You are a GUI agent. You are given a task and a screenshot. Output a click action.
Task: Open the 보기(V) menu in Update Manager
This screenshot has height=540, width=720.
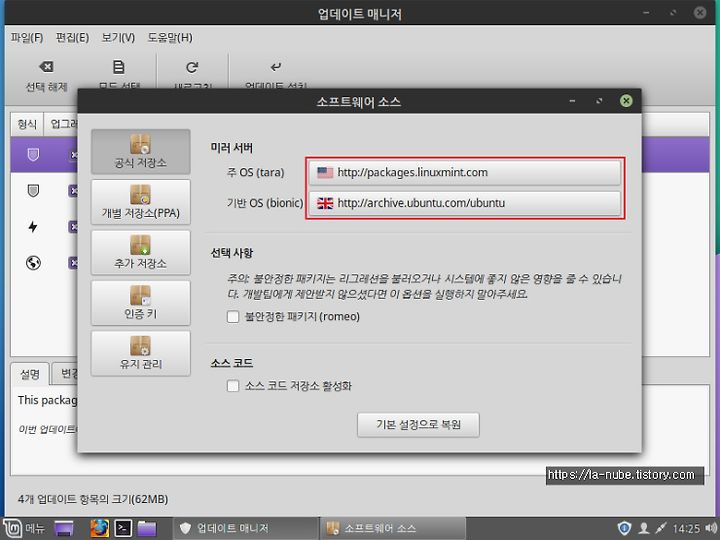coord(118,38)
